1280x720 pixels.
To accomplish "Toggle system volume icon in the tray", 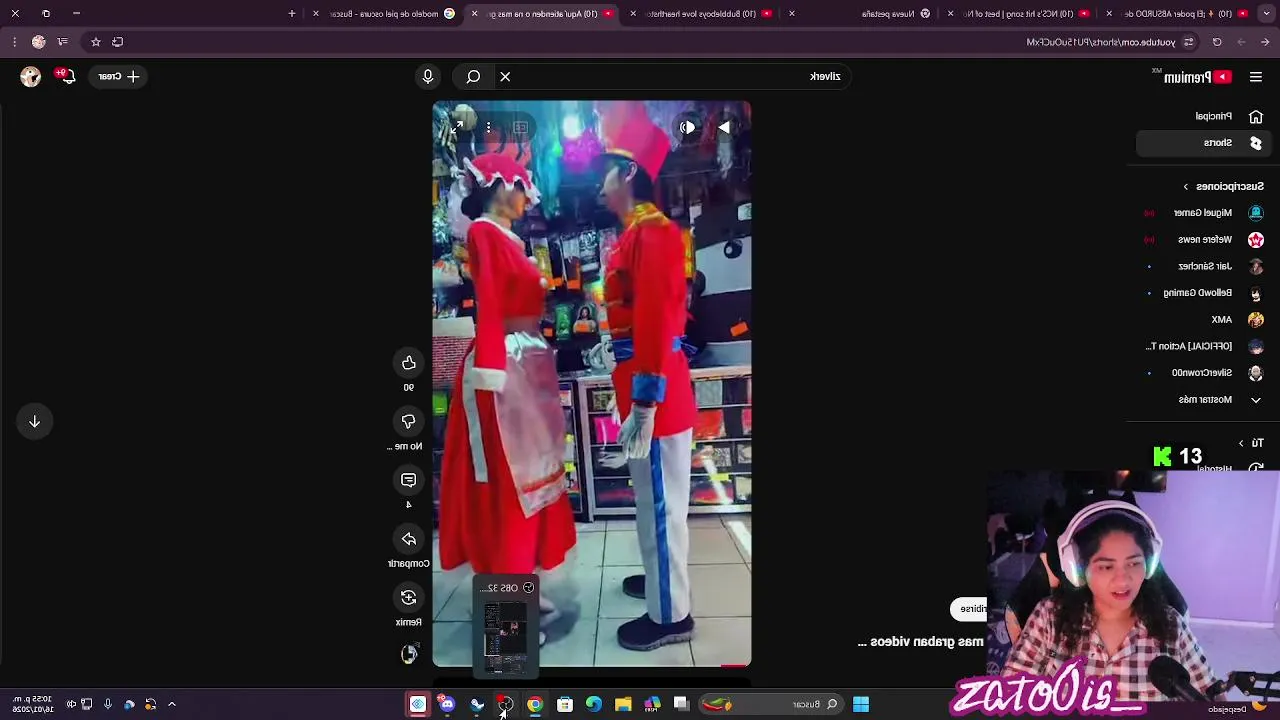I will 71,704.
